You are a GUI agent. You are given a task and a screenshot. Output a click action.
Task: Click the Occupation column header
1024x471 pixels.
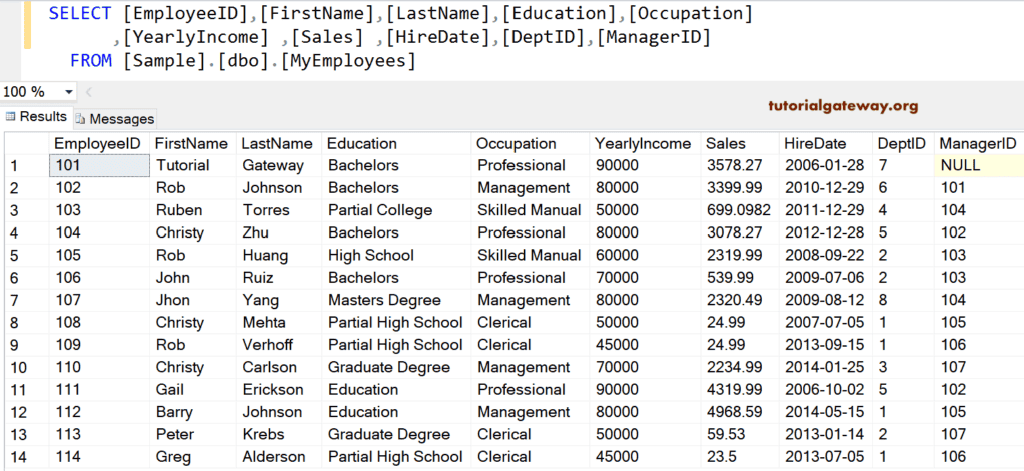click(530, 143)
